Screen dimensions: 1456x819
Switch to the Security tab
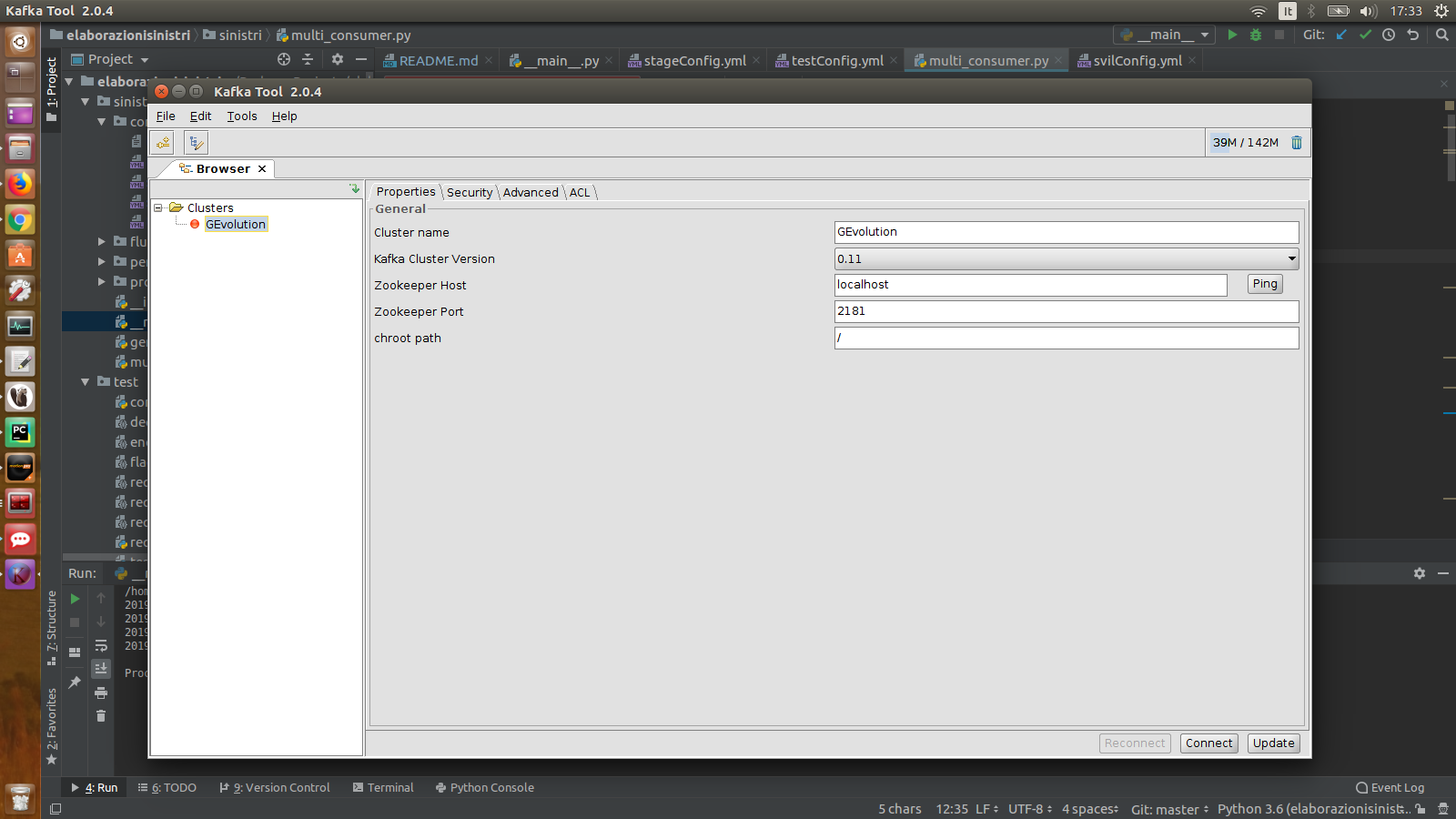coord(470,193)
